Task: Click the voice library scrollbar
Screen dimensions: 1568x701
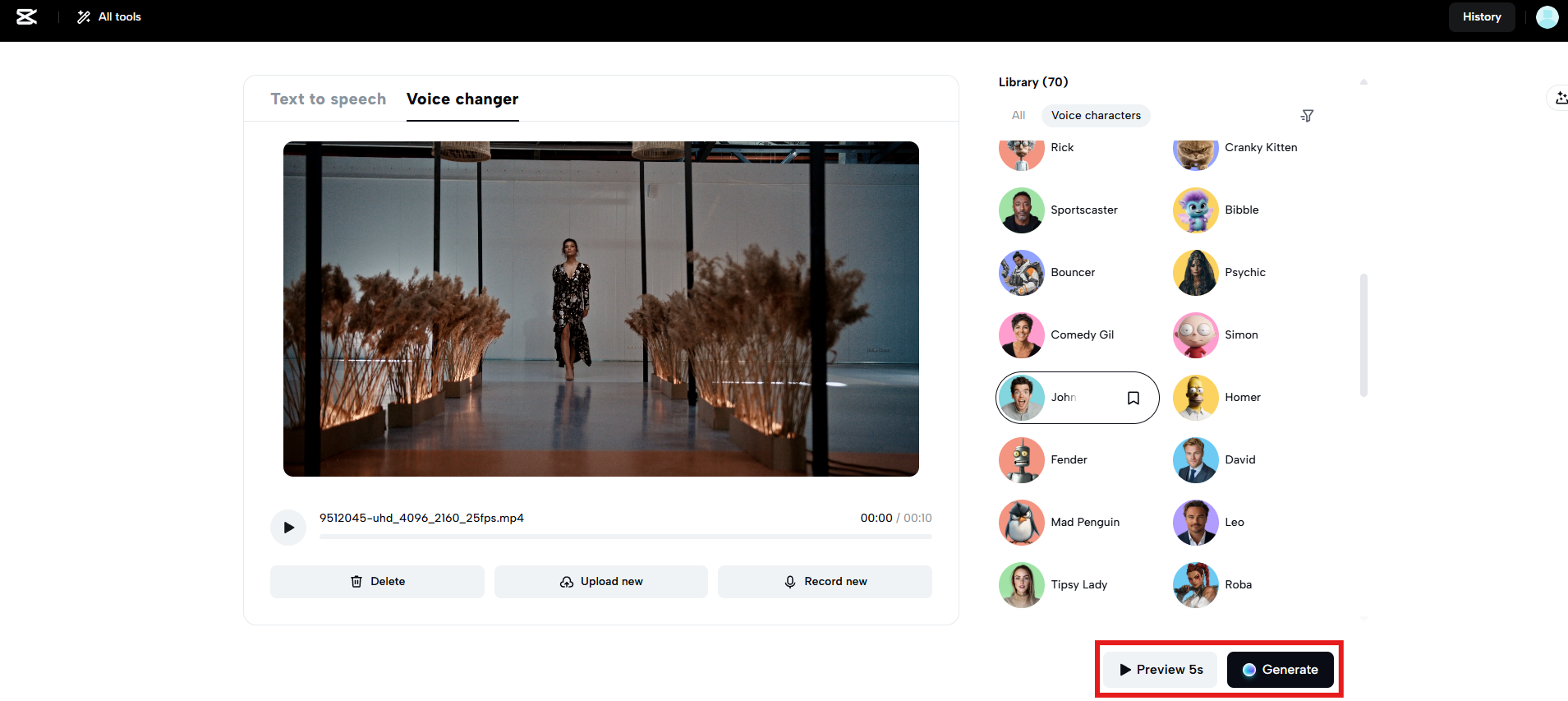Action: [1363, 335]
